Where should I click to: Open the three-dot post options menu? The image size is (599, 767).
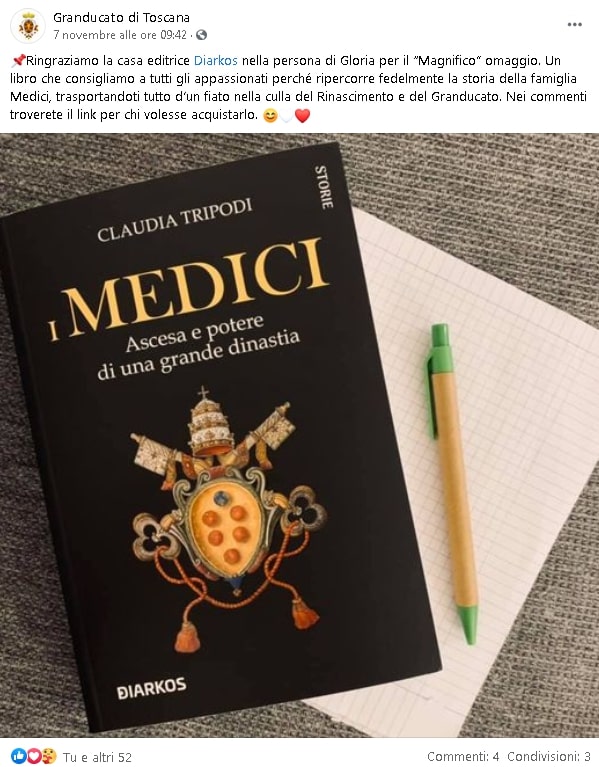coord(574,24)
